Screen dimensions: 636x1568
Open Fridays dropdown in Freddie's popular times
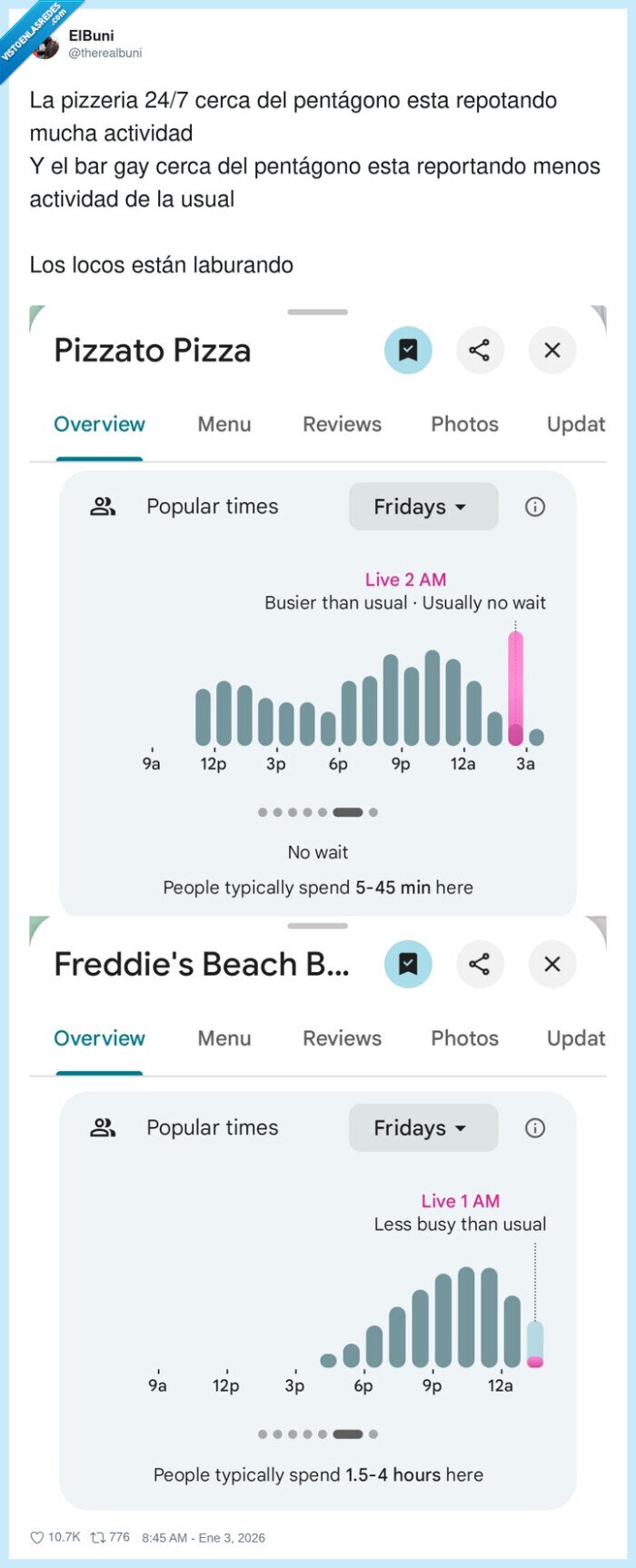tap(422, 1128)
